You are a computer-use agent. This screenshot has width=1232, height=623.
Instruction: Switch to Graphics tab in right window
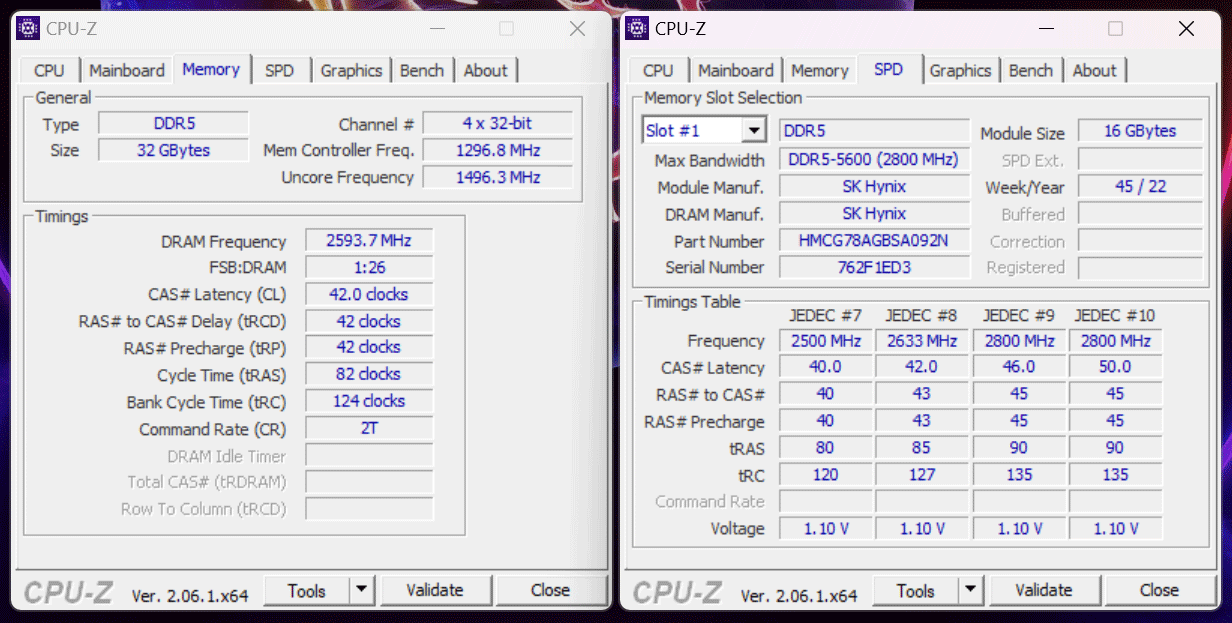click(960, 70)
